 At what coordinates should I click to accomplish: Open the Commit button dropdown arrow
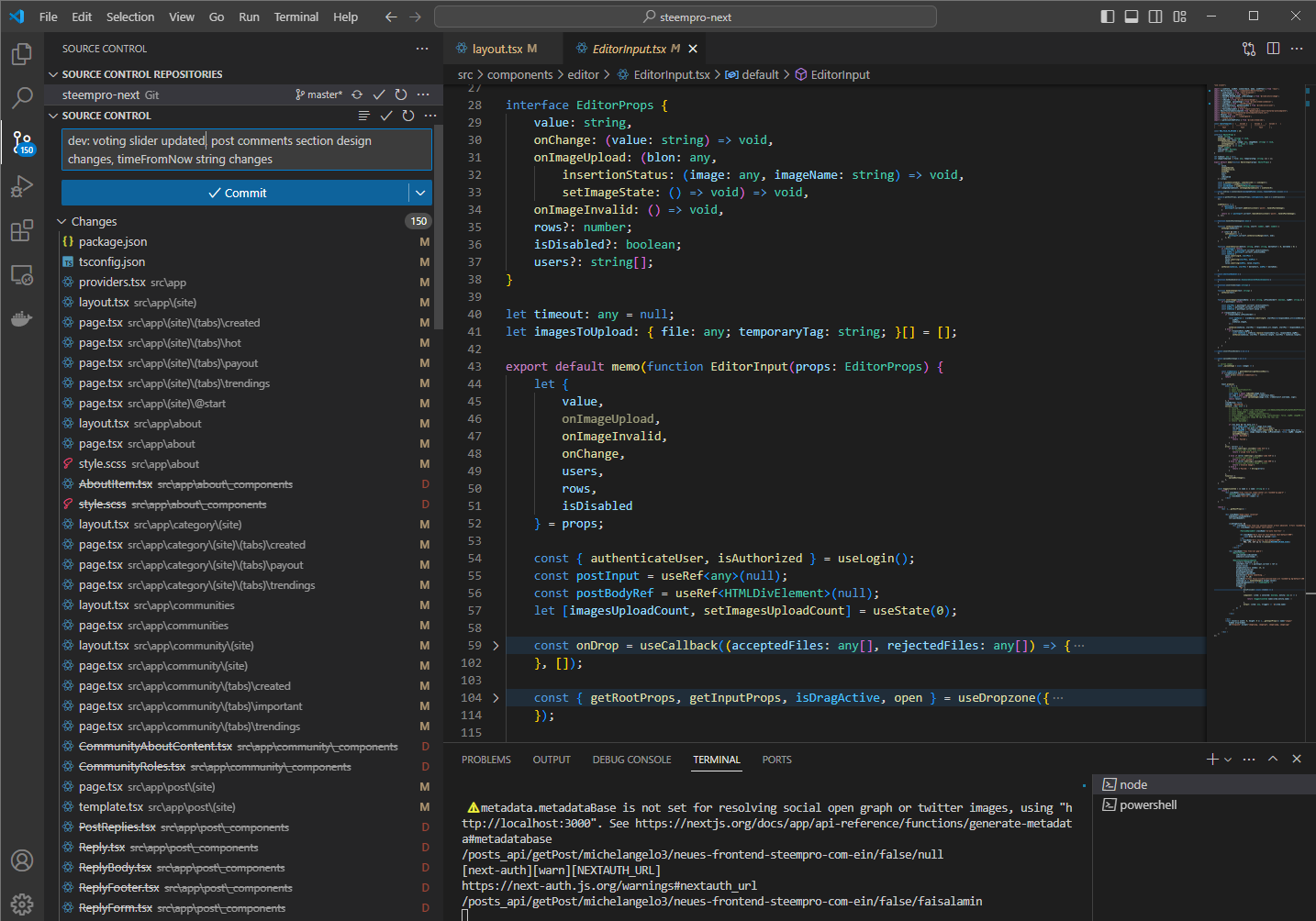pos(420,193)
